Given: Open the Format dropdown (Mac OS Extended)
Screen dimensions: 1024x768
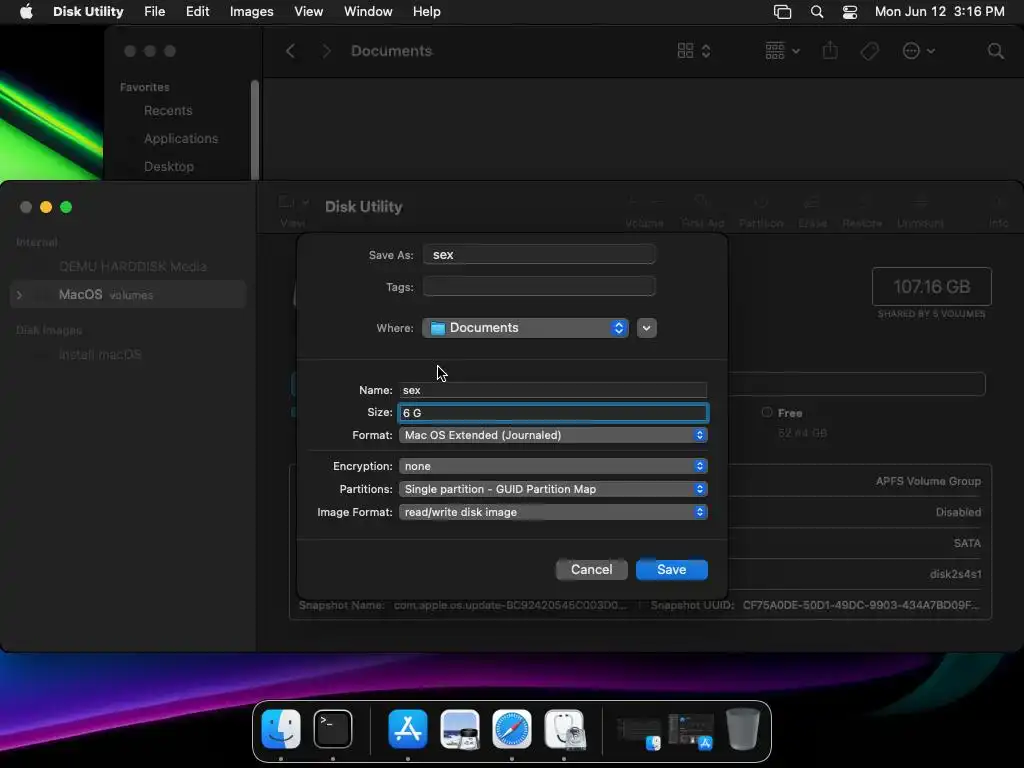Looking at the screenshot, I should 553,435.
